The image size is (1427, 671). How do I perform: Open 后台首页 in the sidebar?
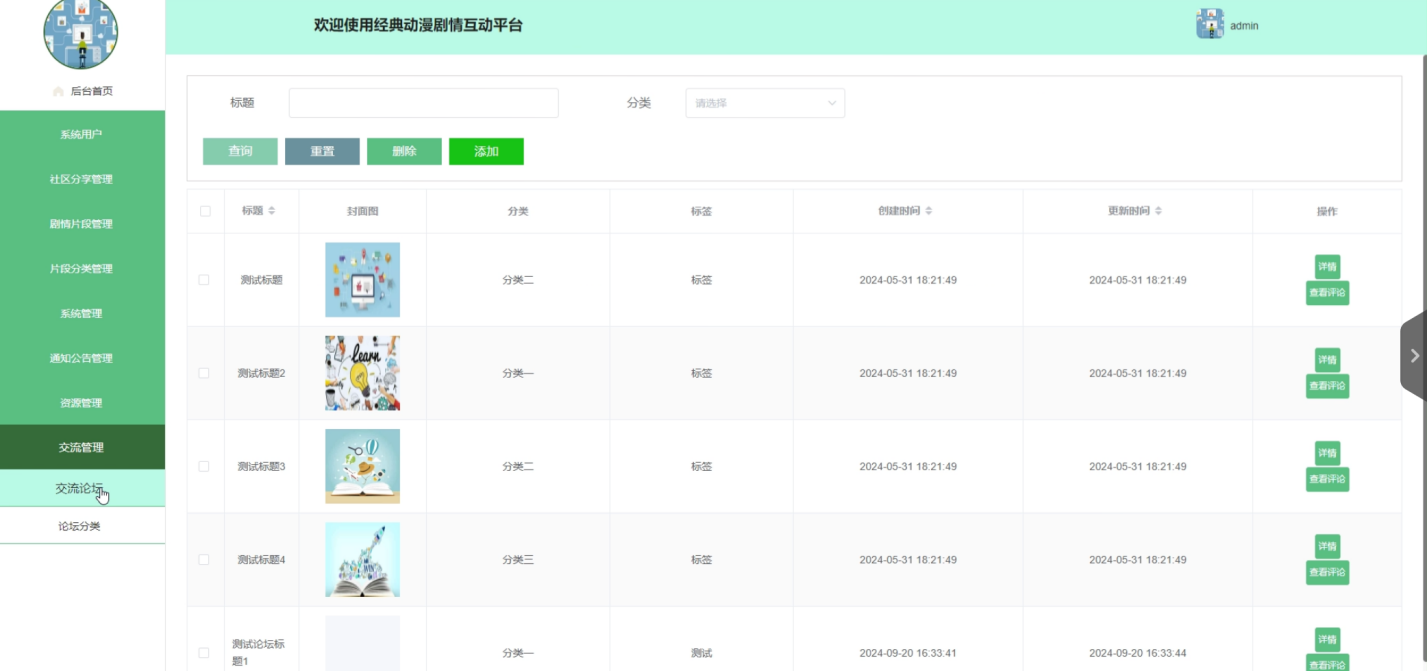click(82, 91)
